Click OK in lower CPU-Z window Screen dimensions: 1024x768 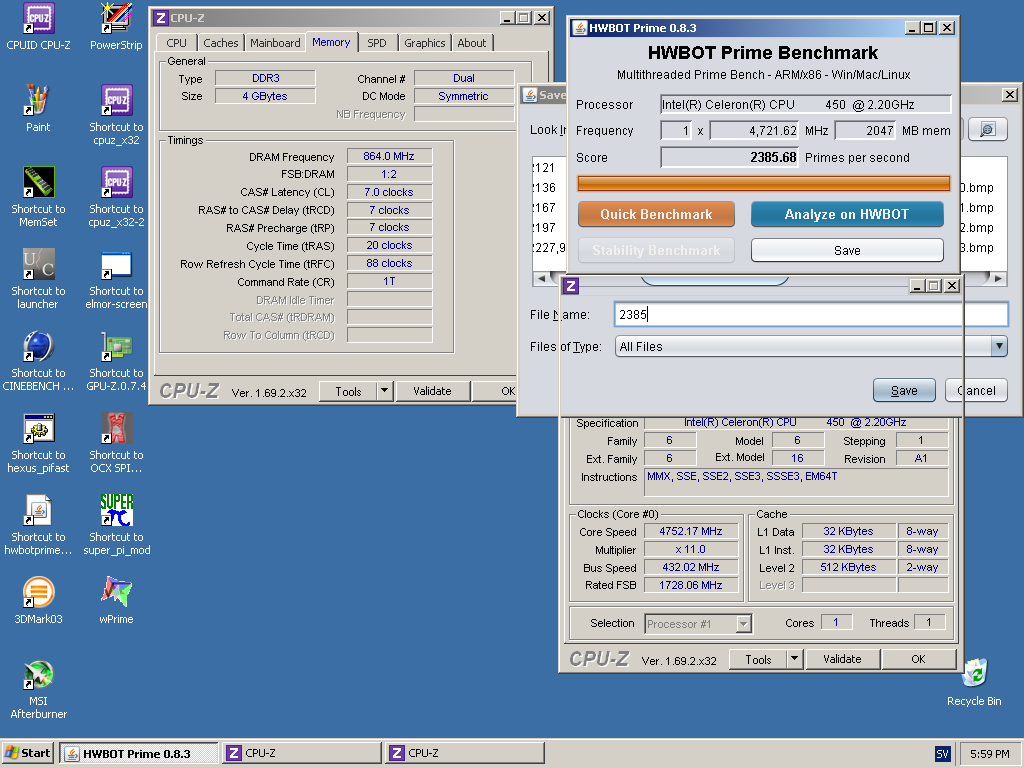(x=918, y=659)
